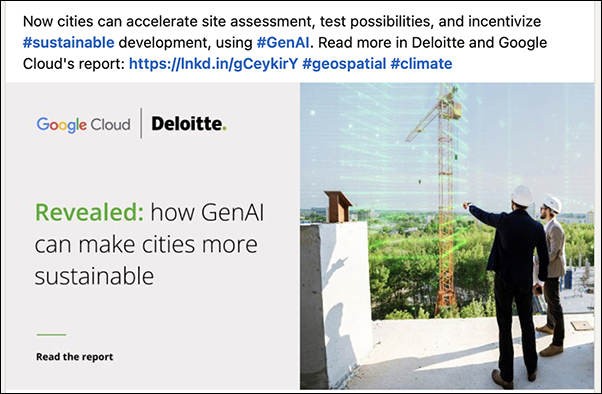
Task: Follow the lnkd.in/gCeykirY report link
Action: 213,64
